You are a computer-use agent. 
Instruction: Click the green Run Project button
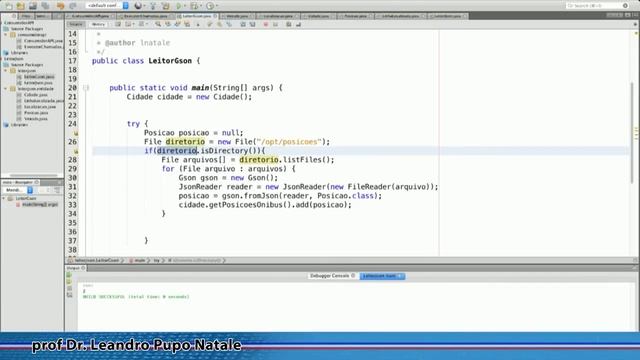179,6
